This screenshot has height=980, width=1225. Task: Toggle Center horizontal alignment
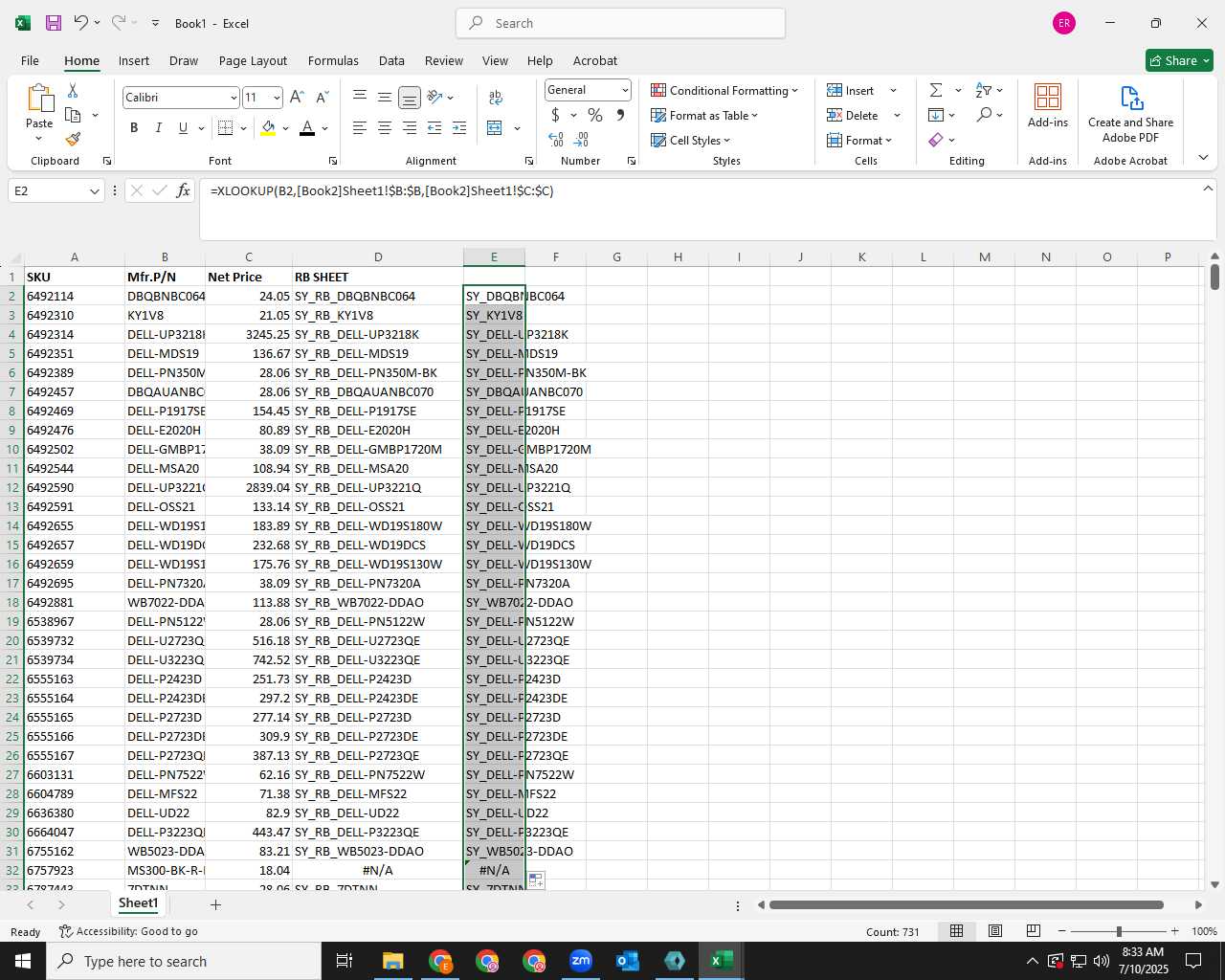pos(385,128)
